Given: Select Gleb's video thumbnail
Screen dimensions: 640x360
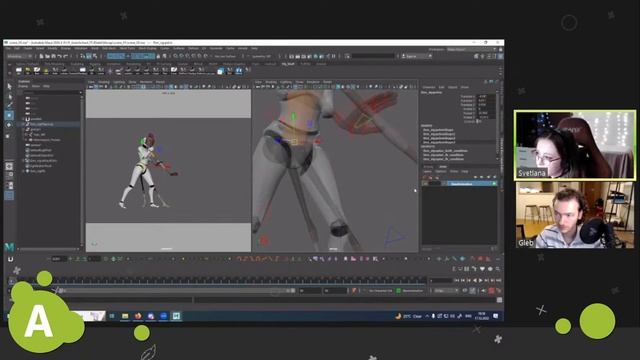Looking at the screenshot, I should click(x=575, y=215).
